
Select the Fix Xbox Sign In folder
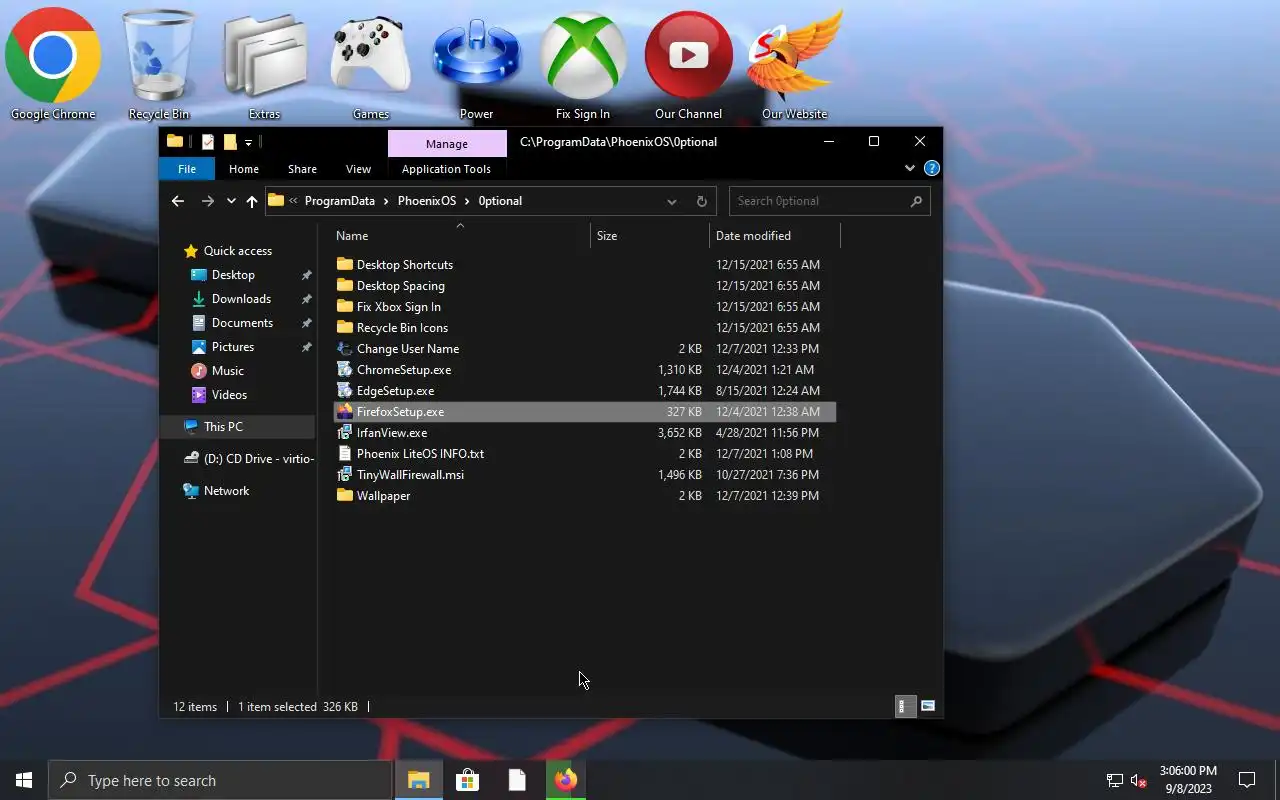(585, 307)
